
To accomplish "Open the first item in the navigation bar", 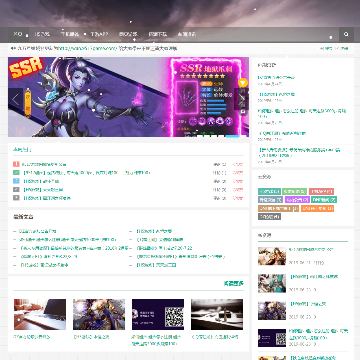I will 18,34.
